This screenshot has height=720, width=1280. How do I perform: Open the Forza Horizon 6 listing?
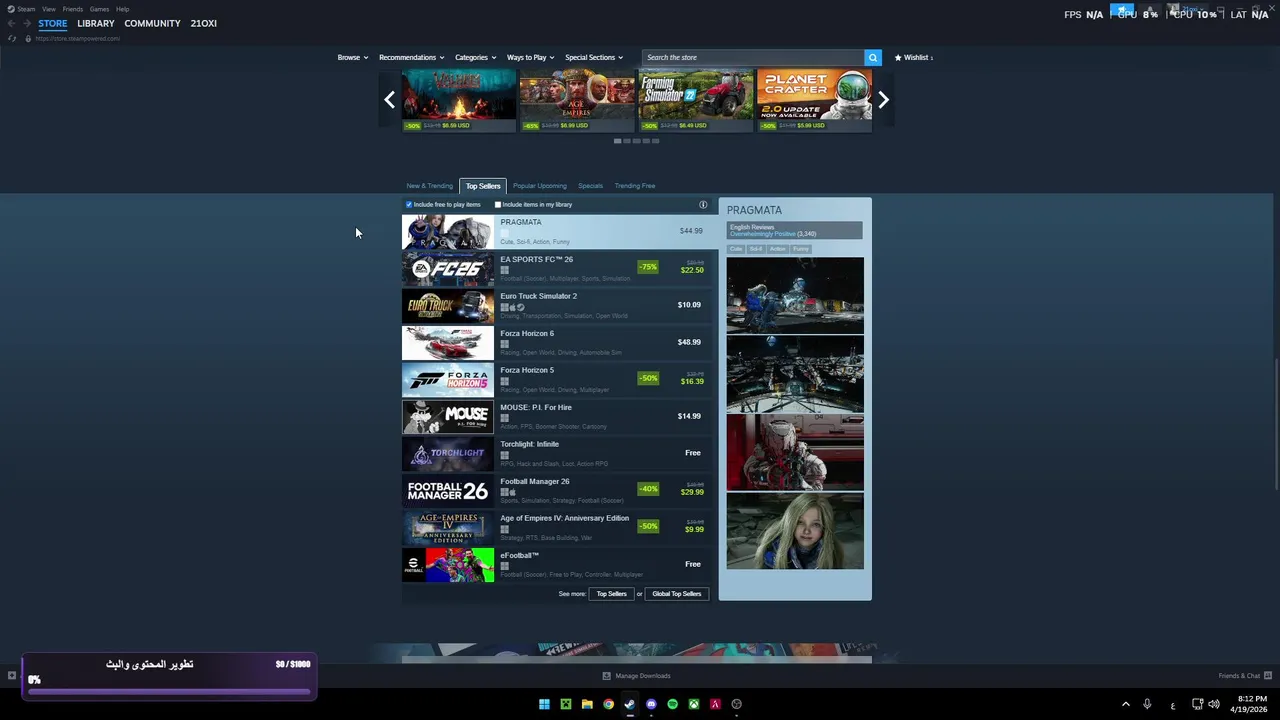pyautogui.click(x=559, y=343)
